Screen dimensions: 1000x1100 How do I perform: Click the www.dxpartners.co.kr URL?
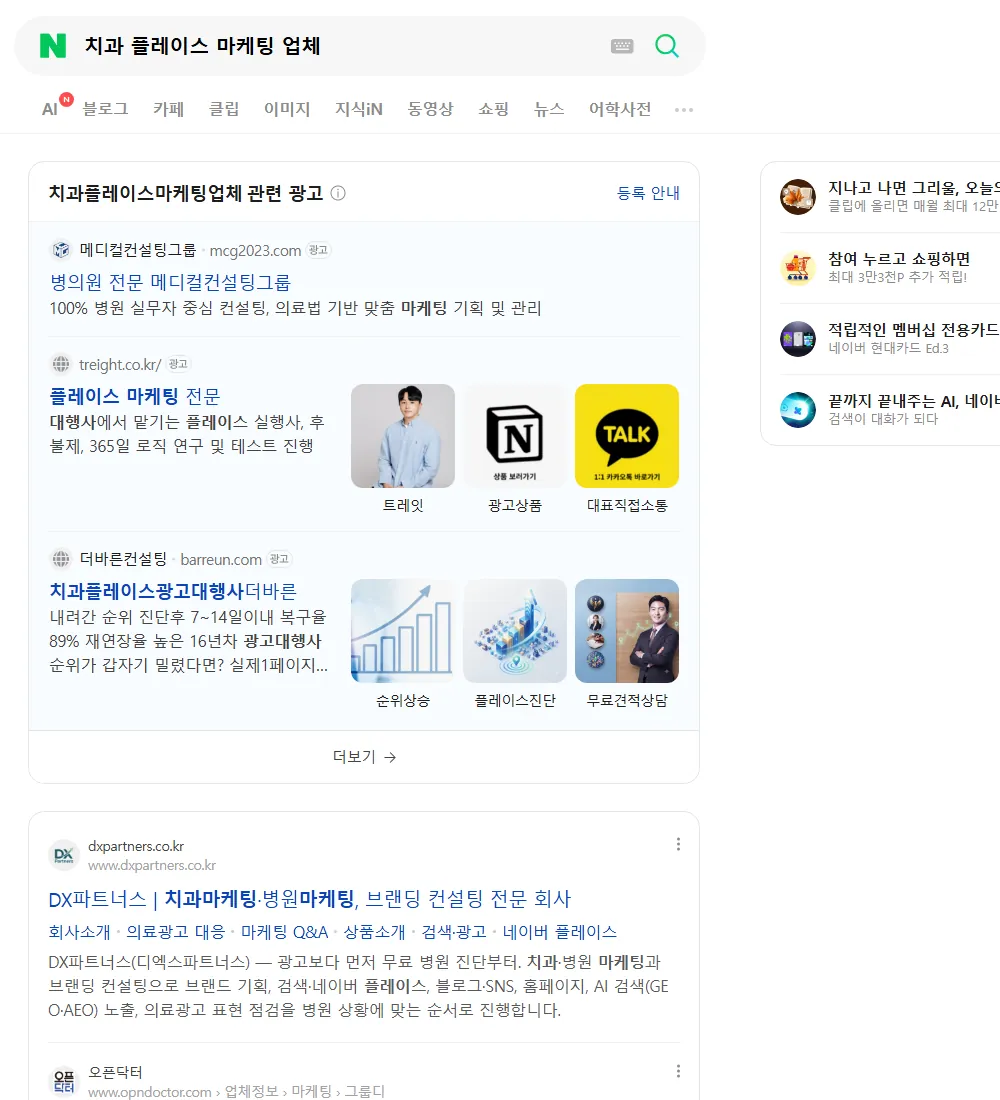click(x=152, y=866)
